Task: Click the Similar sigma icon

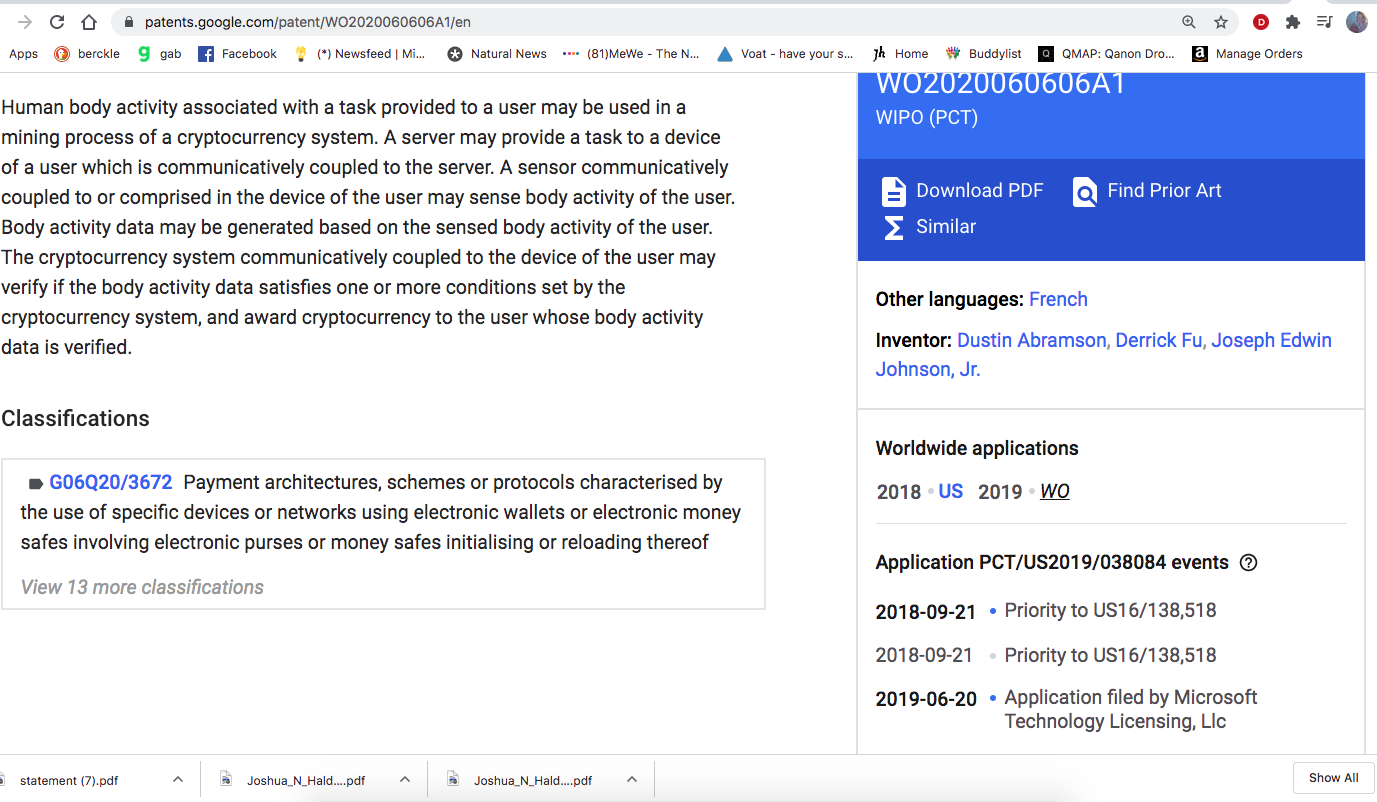Action: coord(893,227)
